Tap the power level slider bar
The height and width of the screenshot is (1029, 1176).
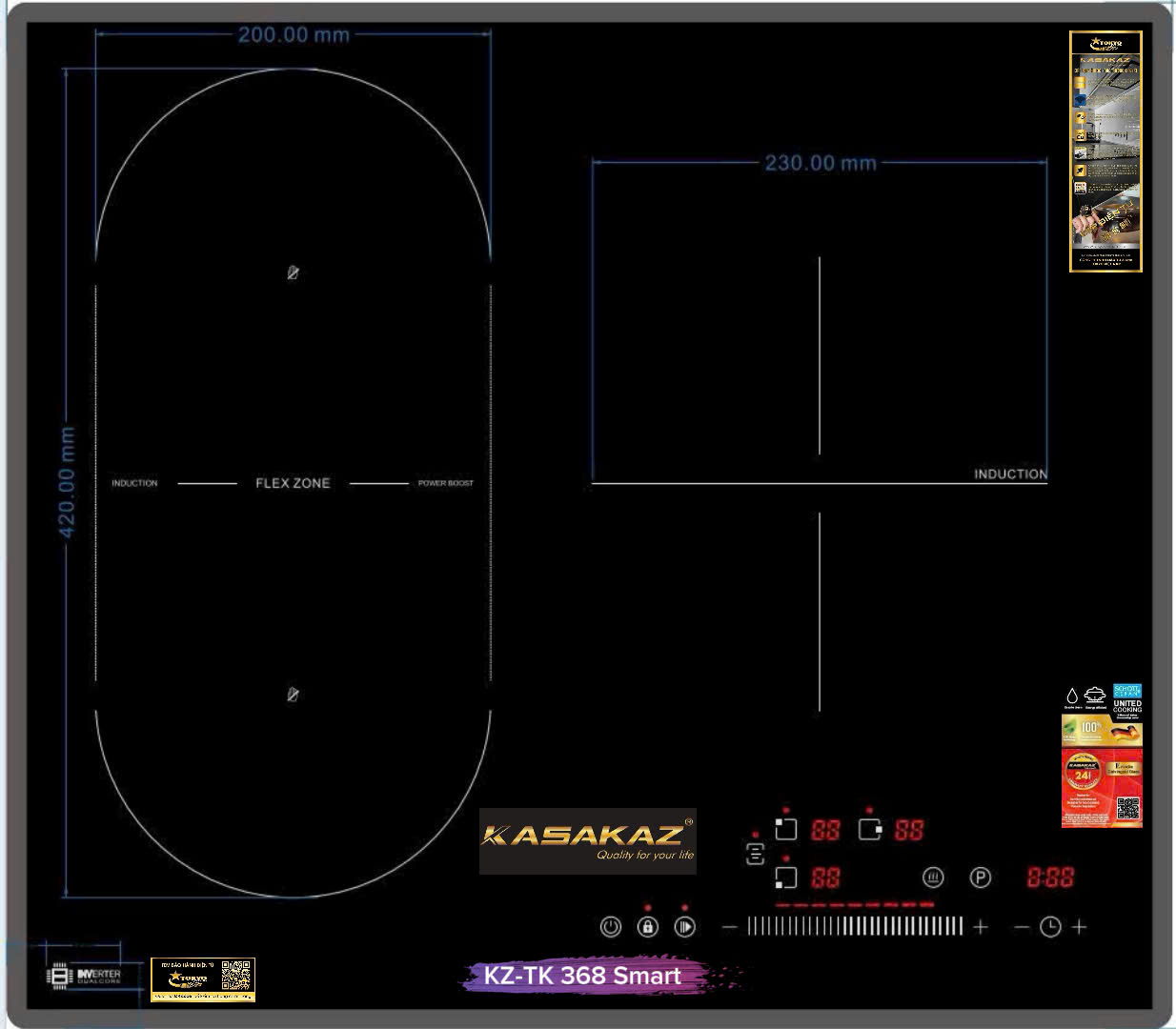[x=855, y=926]
